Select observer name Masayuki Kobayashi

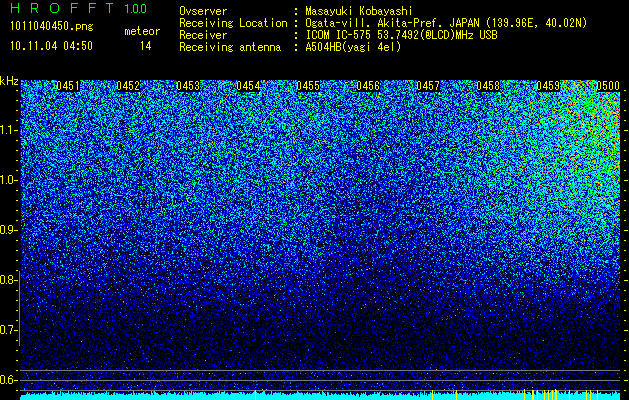pyautogui.click(x=359, y=11)
